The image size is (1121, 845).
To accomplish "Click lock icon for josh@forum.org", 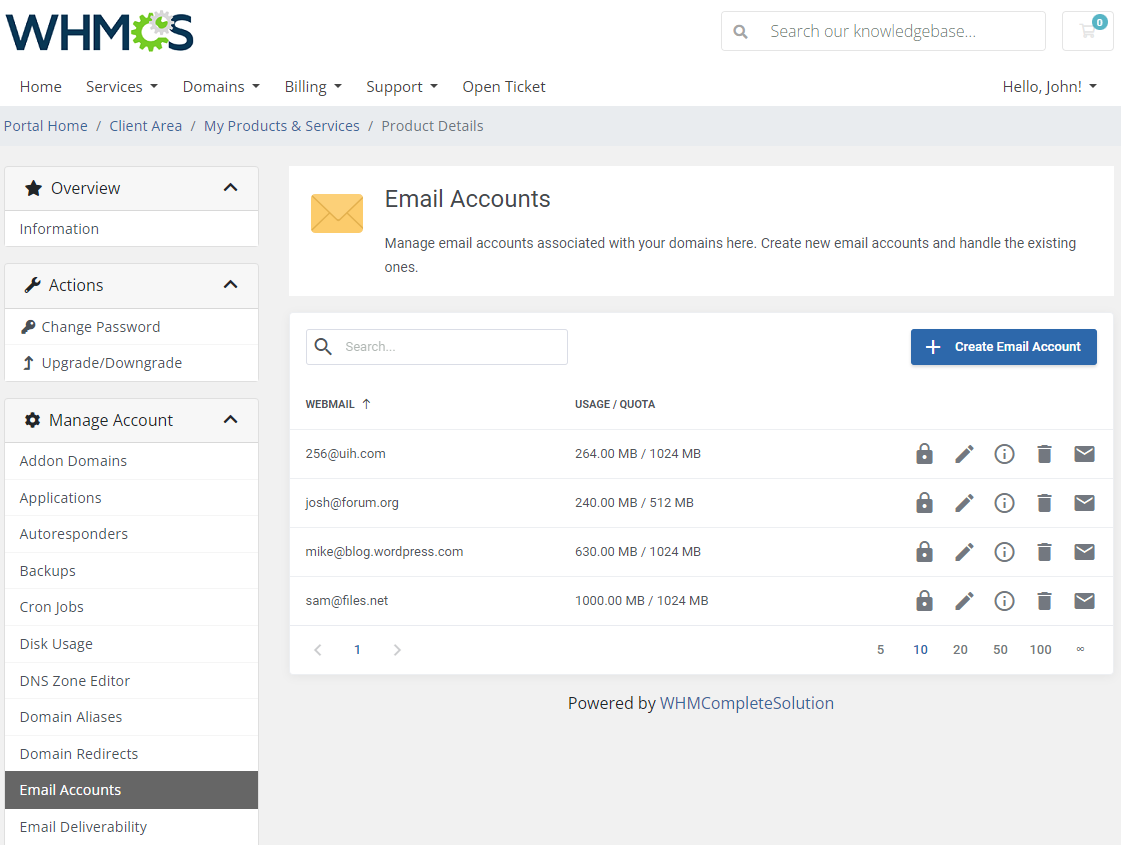I will click(x=924, y=503).
